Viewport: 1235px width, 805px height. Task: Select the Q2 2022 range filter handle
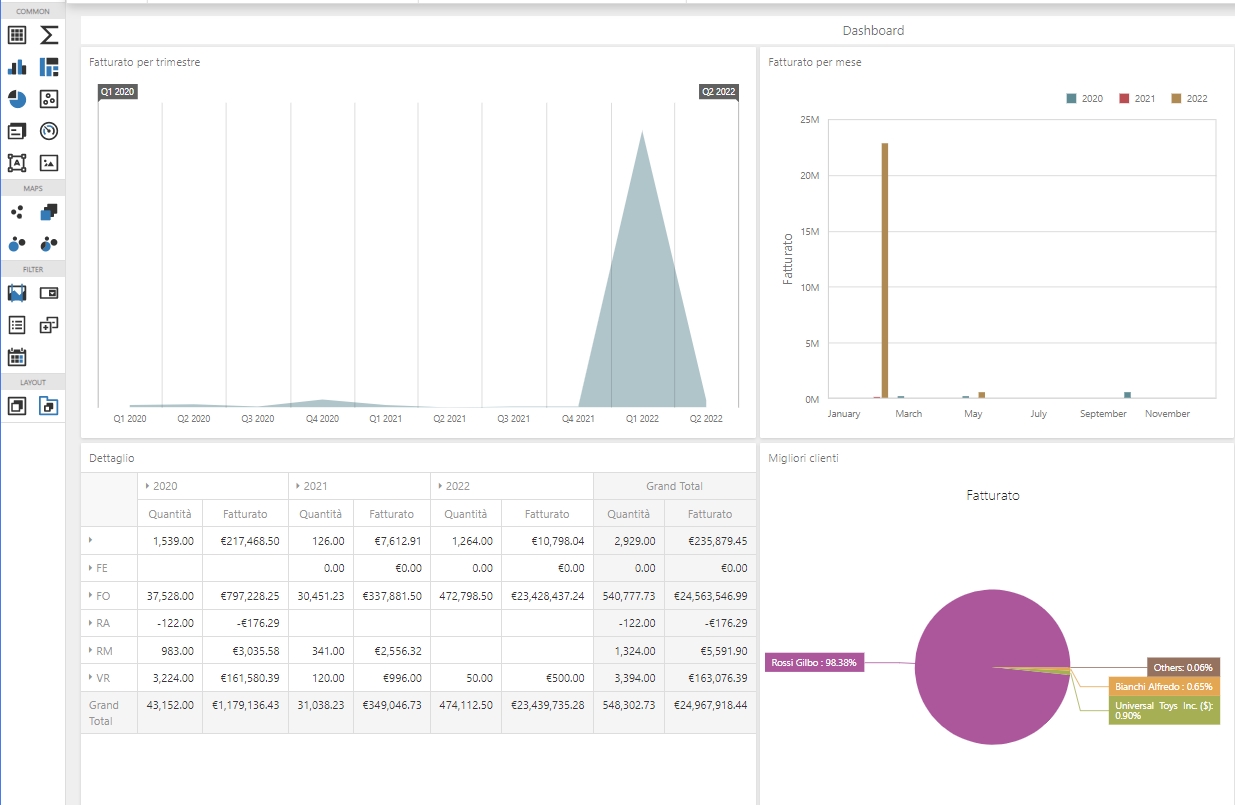click(718, 92)
